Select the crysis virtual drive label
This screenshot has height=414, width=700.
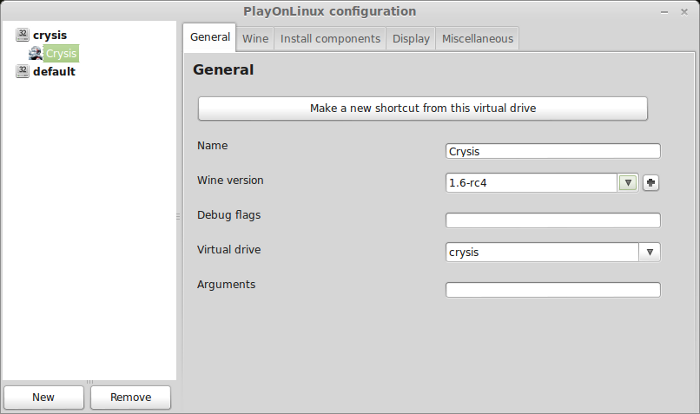(50, 35)
